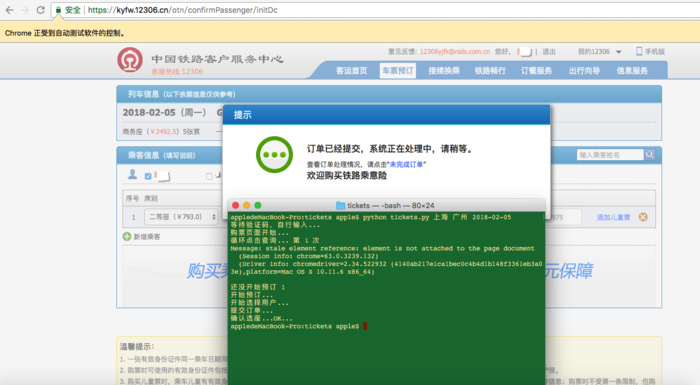Screen dimensions: 700x385
Task: Open the 铁路畅行 tab
Action: click(490, 71)
